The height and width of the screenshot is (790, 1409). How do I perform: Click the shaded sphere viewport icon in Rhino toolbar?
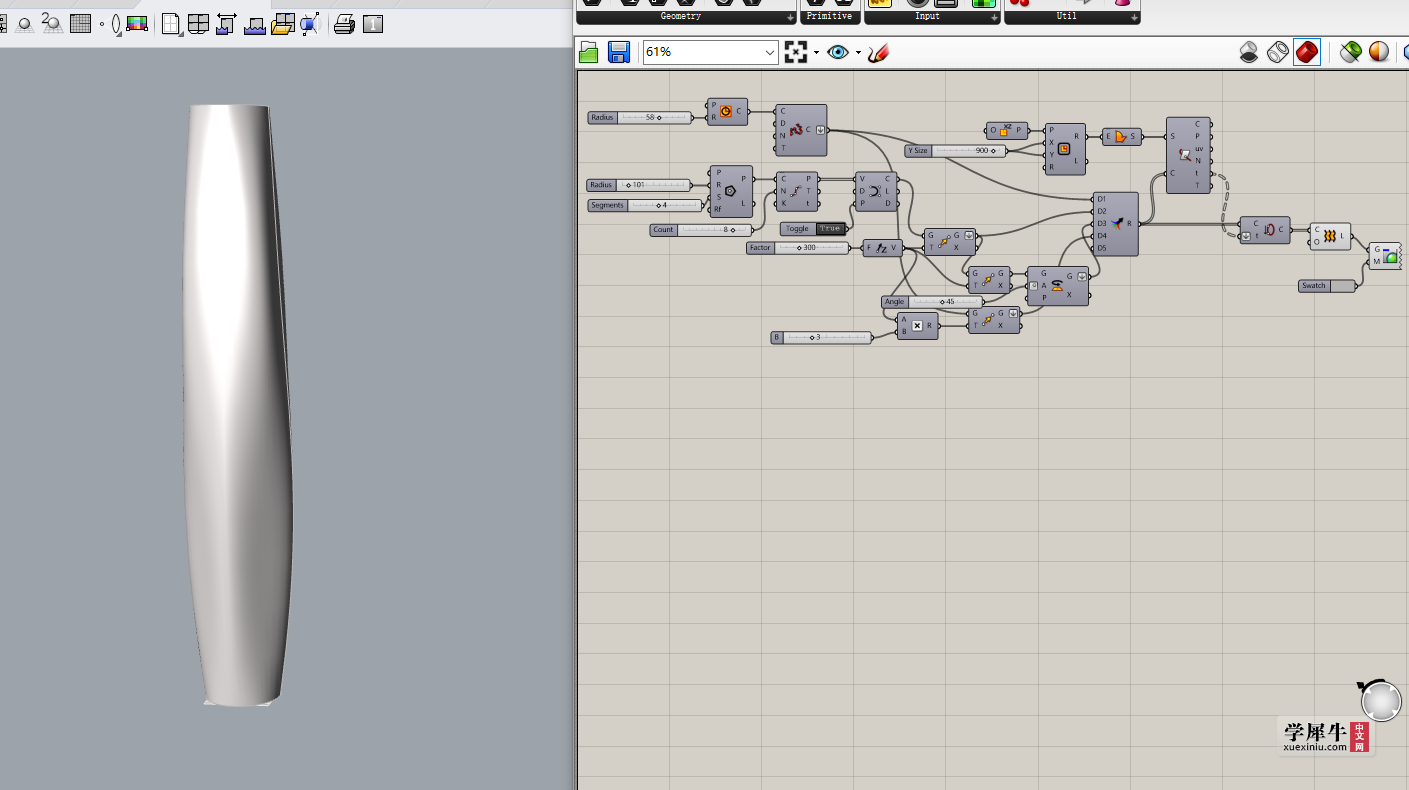(24, 24)
